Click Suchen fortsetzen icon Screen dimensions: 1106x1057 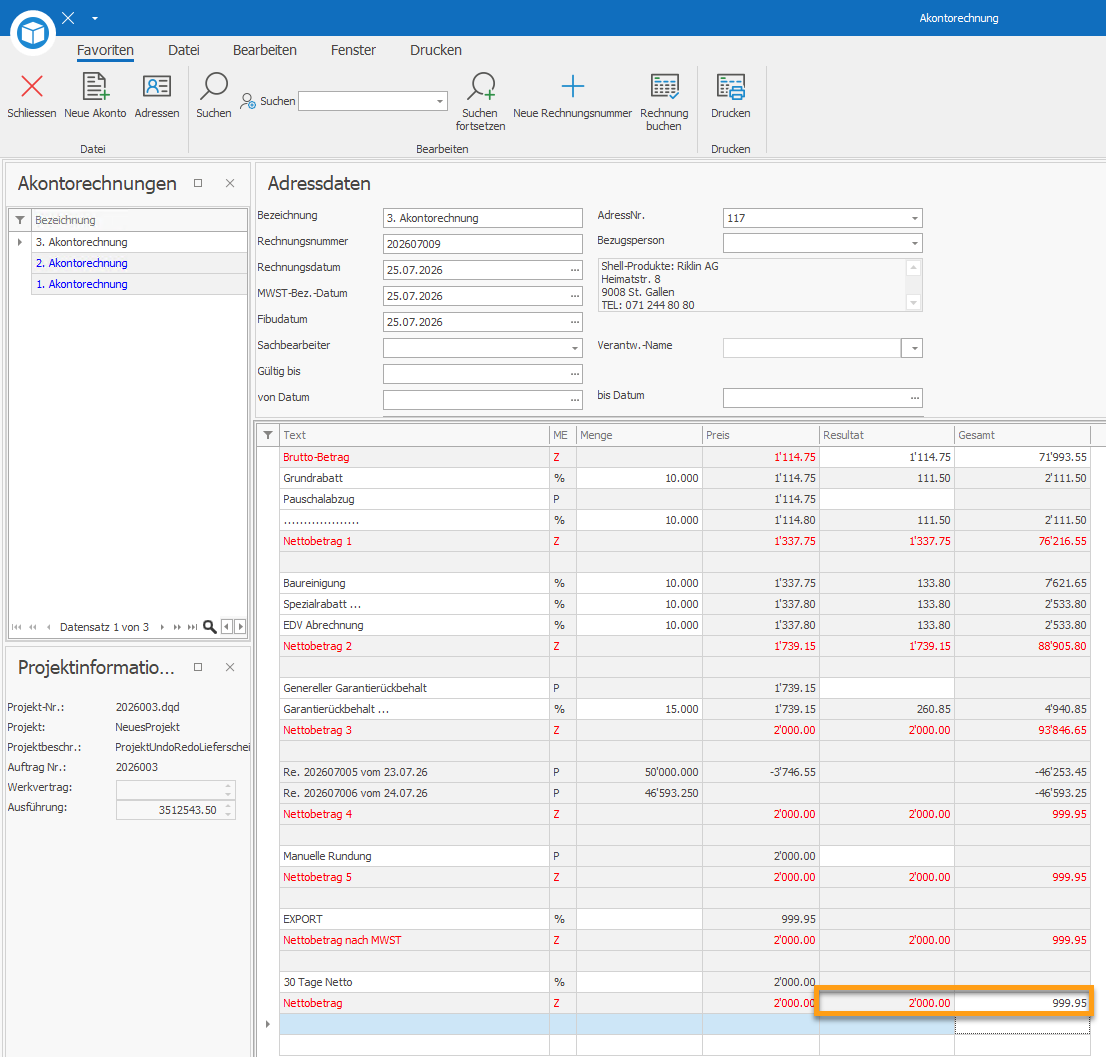[x=481, y=87]
